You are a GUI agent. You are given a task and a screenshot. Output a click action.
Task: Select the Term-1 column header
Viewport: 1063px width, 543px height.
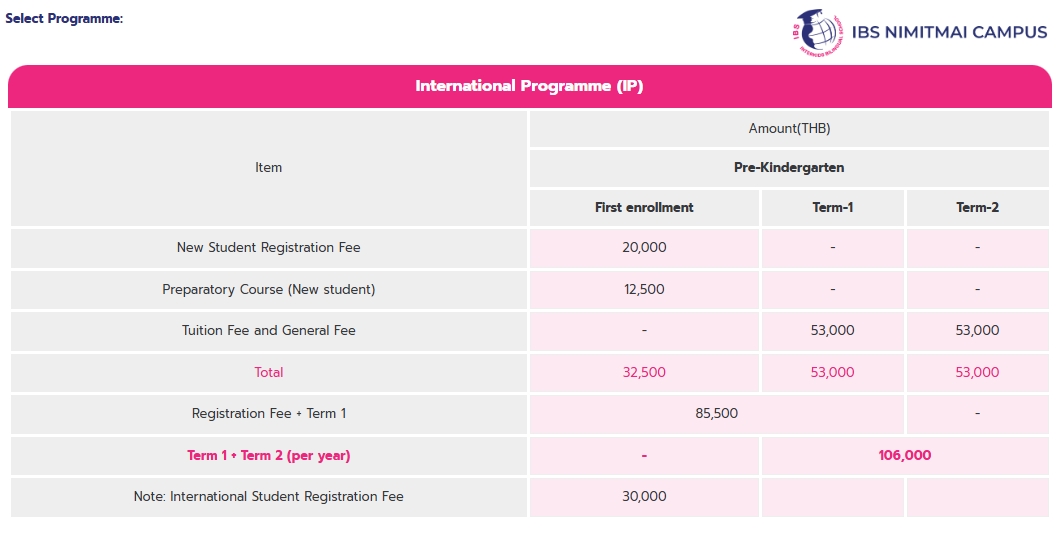(832, 208)
